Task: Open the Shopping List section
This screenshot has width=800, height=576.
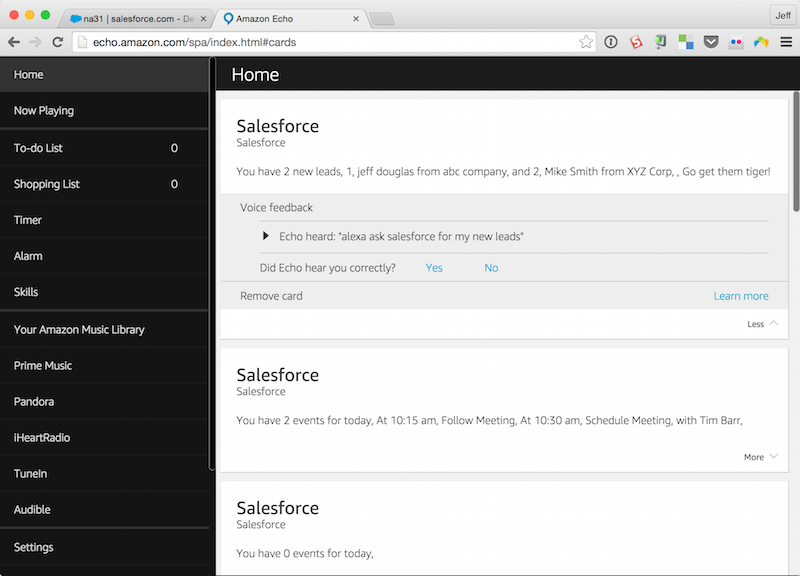Action: click(x=104, y=184)
